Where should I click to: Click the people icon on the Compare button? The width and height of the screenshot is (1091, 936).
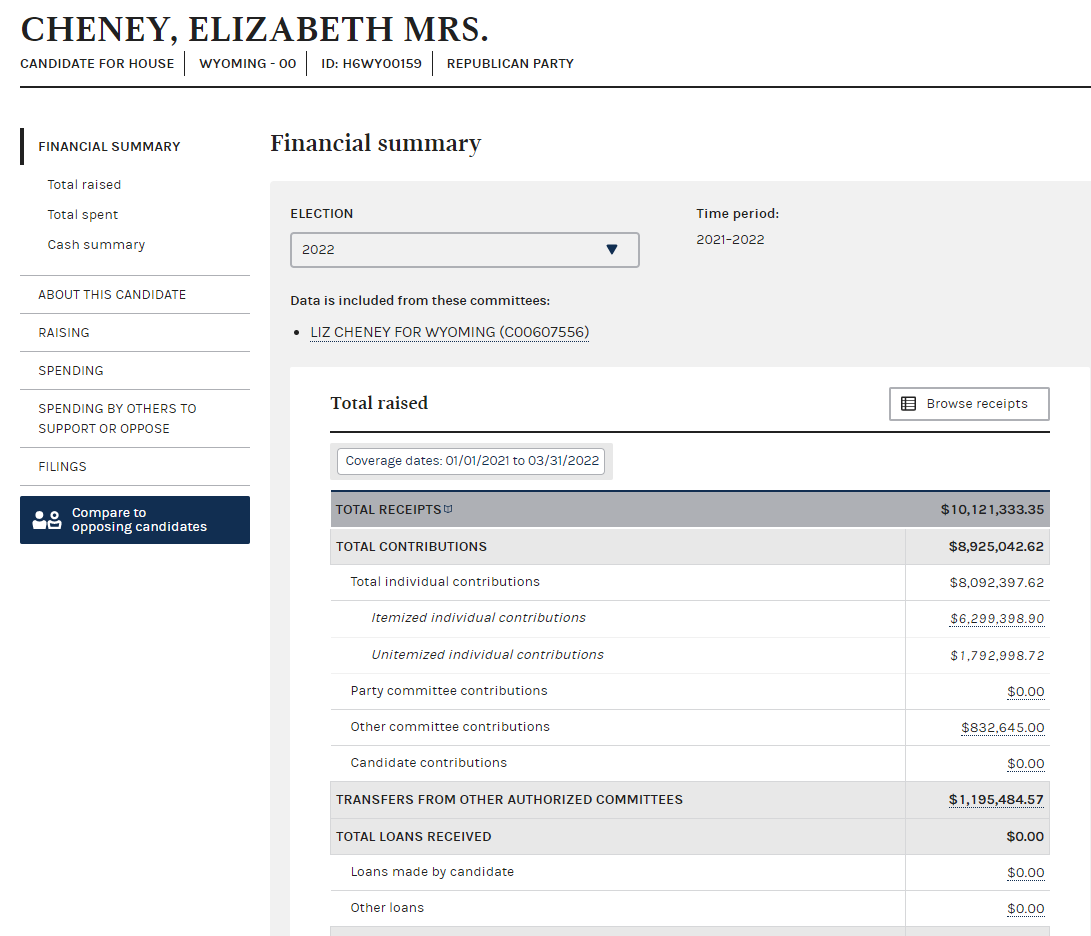pos(47,520)
